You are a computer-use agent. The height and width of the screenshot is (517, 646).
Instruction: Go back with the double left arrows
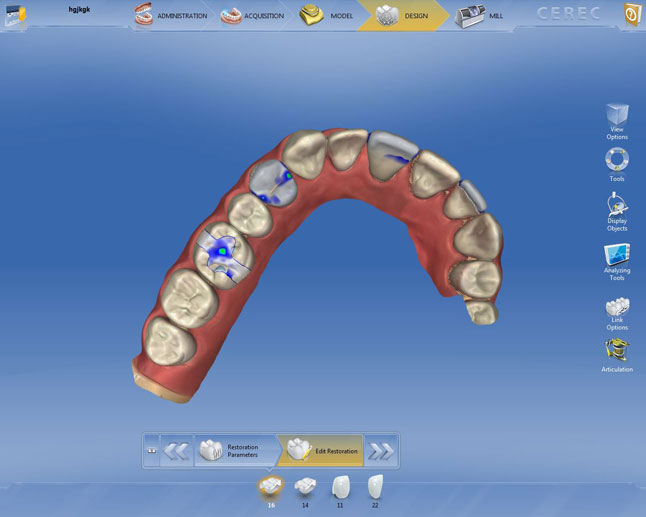(176, 451)
